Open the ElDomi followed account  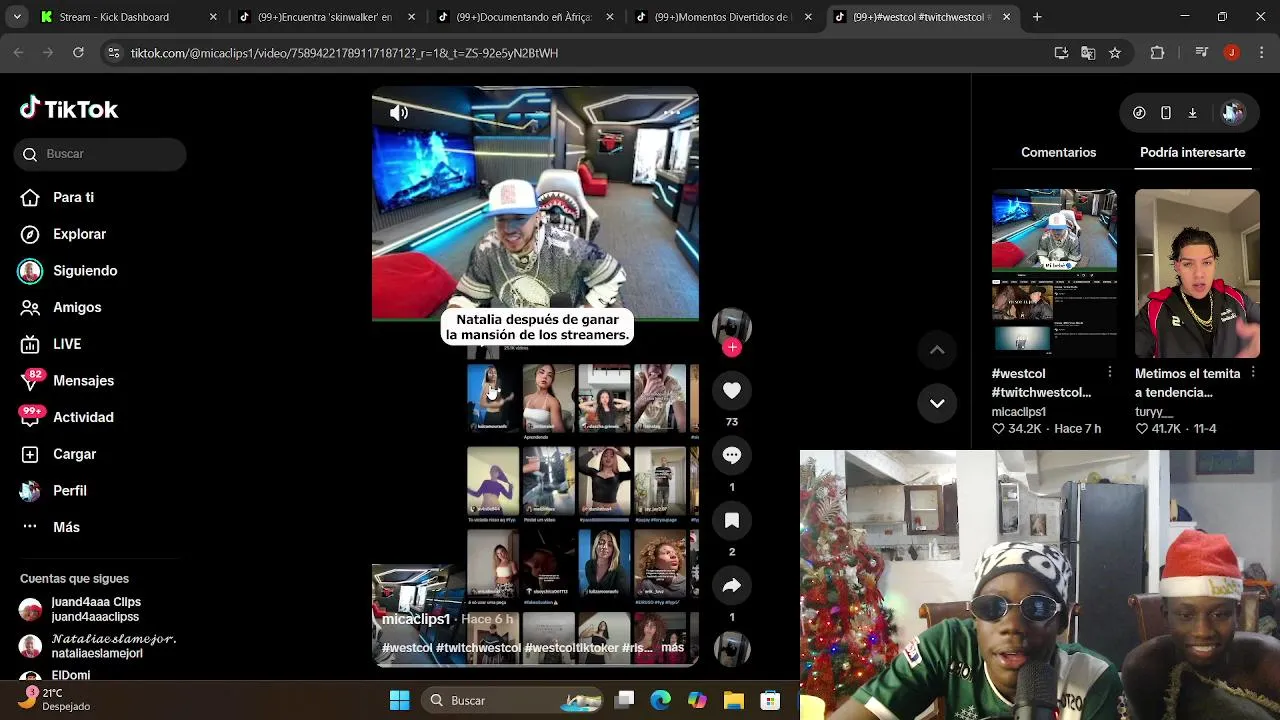(70, 675)
